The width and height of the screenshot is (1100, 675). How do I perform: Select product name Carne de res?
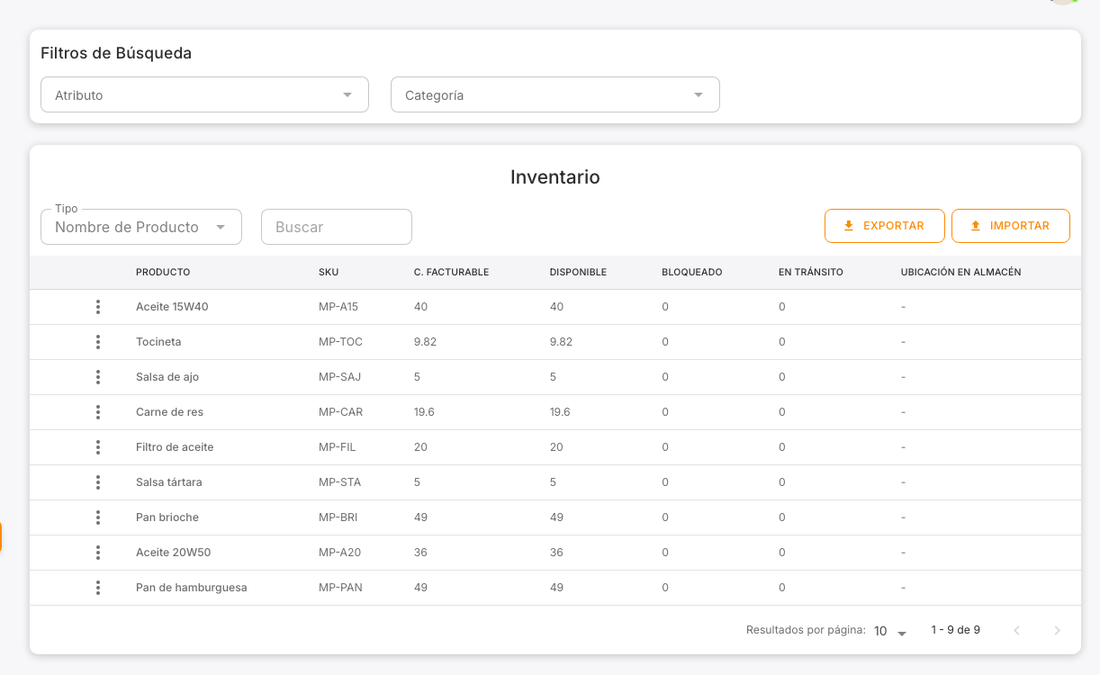point(170,412)
